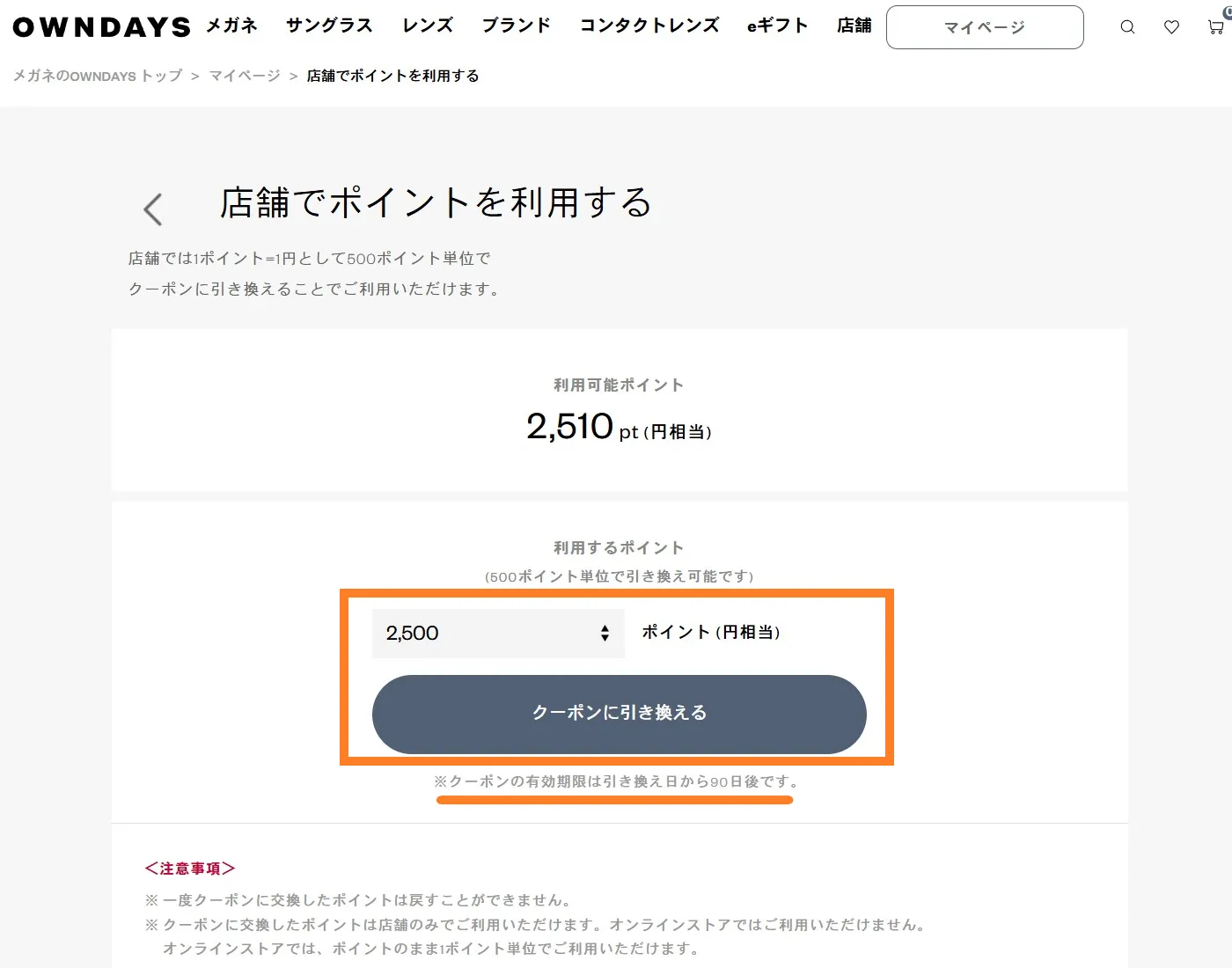
Task: Open the メガネ menu
Action: point(231,26)
